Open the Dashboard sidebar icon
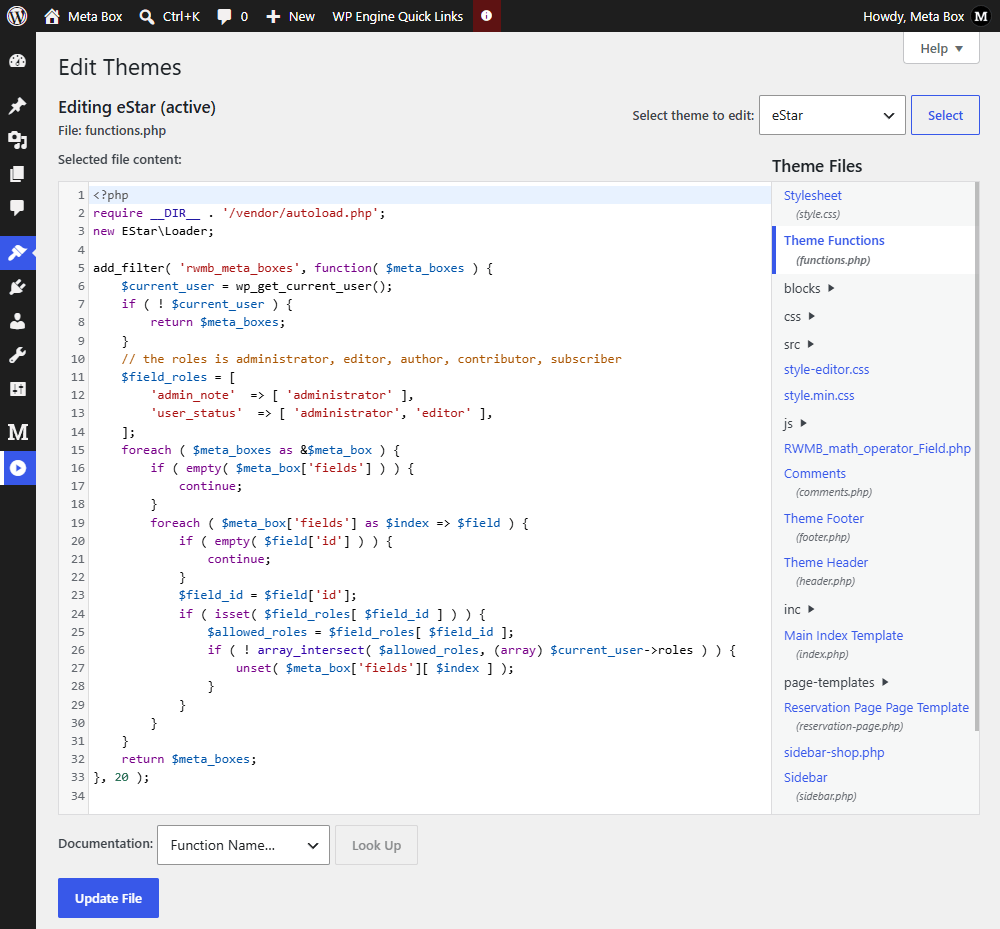The width and height of the screenshot is (1000, 929). tap(17, 61)
